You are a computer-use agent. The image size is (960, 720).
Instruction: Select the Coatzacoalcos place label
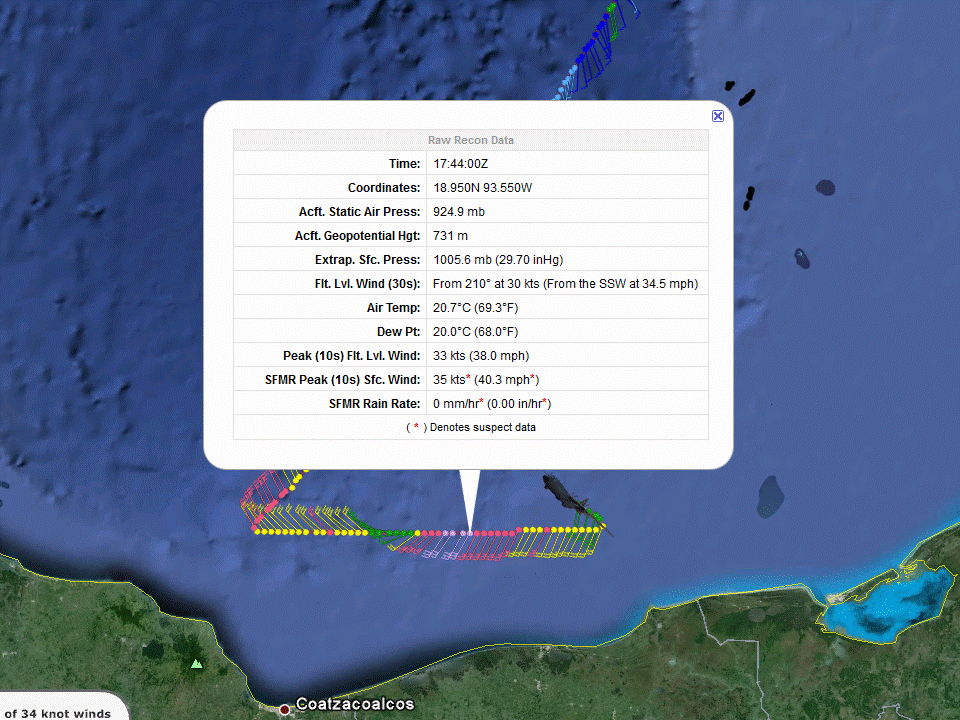(x=354, y=704)
